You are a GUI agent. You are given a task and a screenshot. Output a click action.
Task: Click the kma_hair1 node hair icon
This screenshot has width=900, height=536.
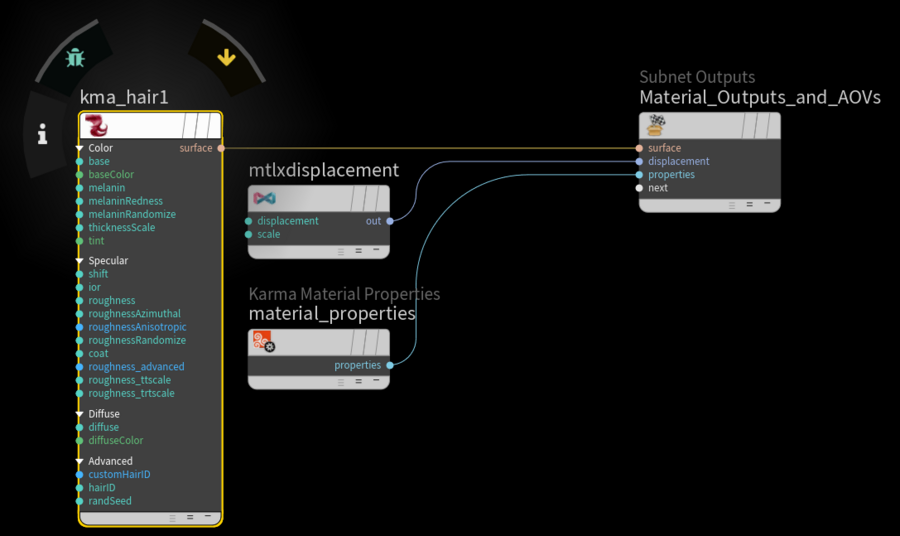click(96, 126)
